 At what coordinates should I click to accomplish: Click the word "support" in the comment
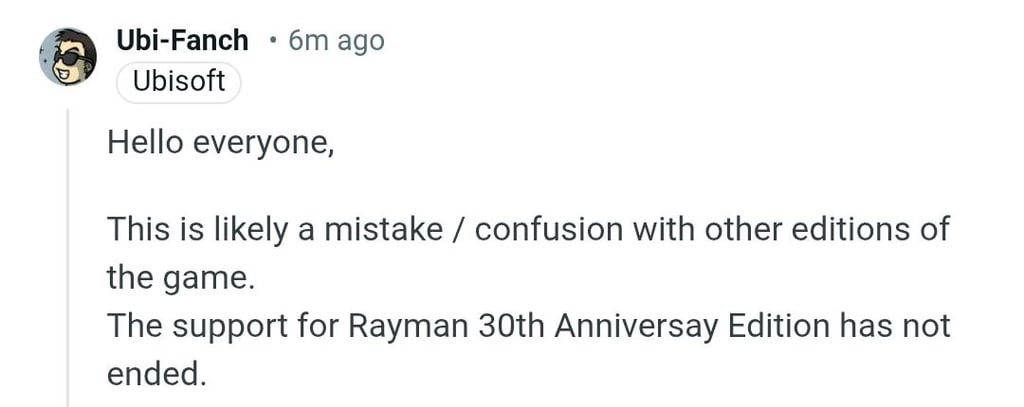point(221,326)
